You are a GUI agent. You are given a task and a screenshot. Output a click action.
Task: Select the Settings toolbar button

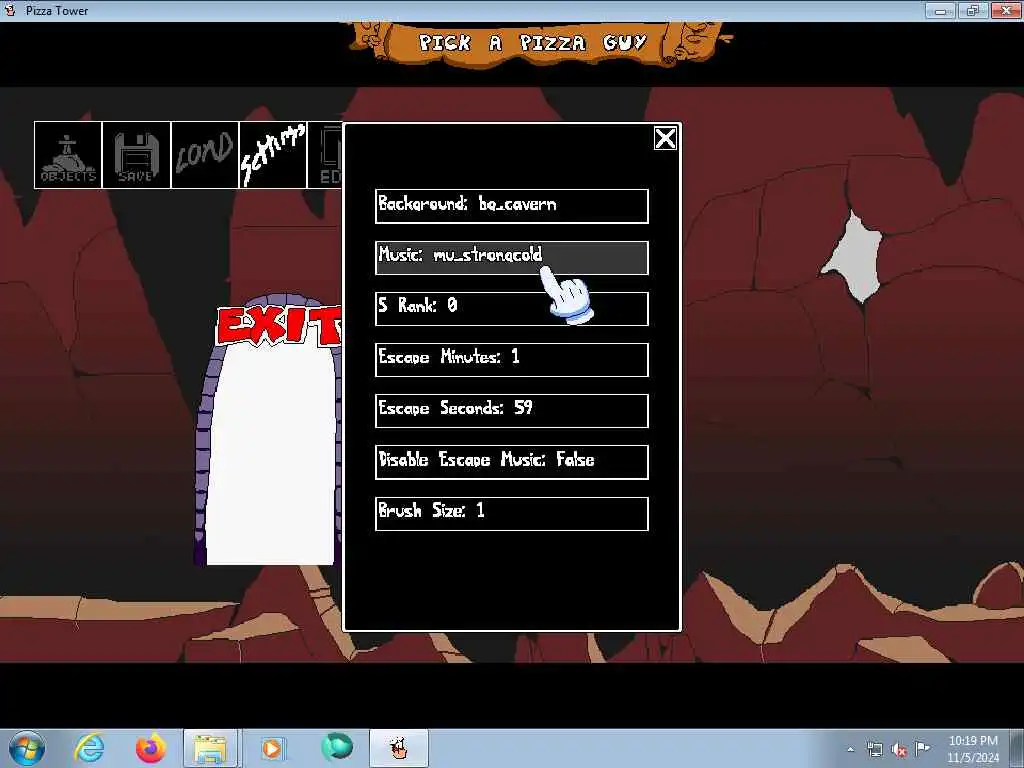[x=273, y=155]
